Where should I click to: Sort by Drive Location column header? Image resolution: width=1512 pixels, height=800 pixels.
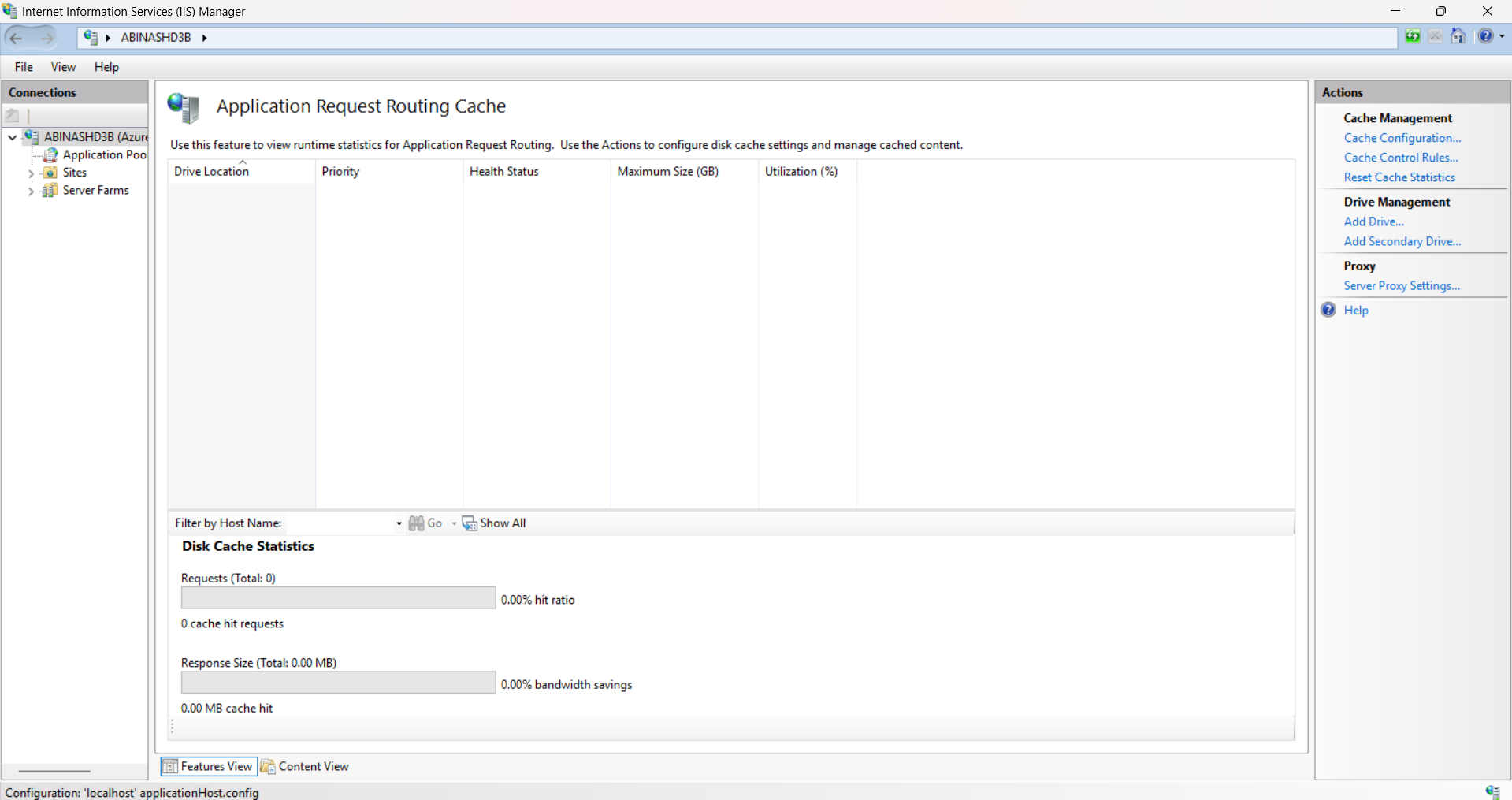point(242,172)
